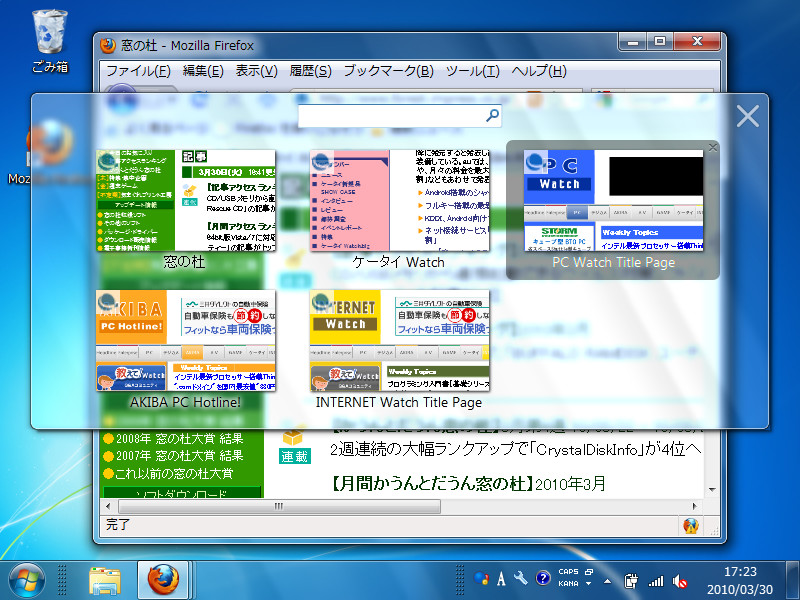Open the 編集(E) menu
800x600 pixels.
(x=203, y=71)
